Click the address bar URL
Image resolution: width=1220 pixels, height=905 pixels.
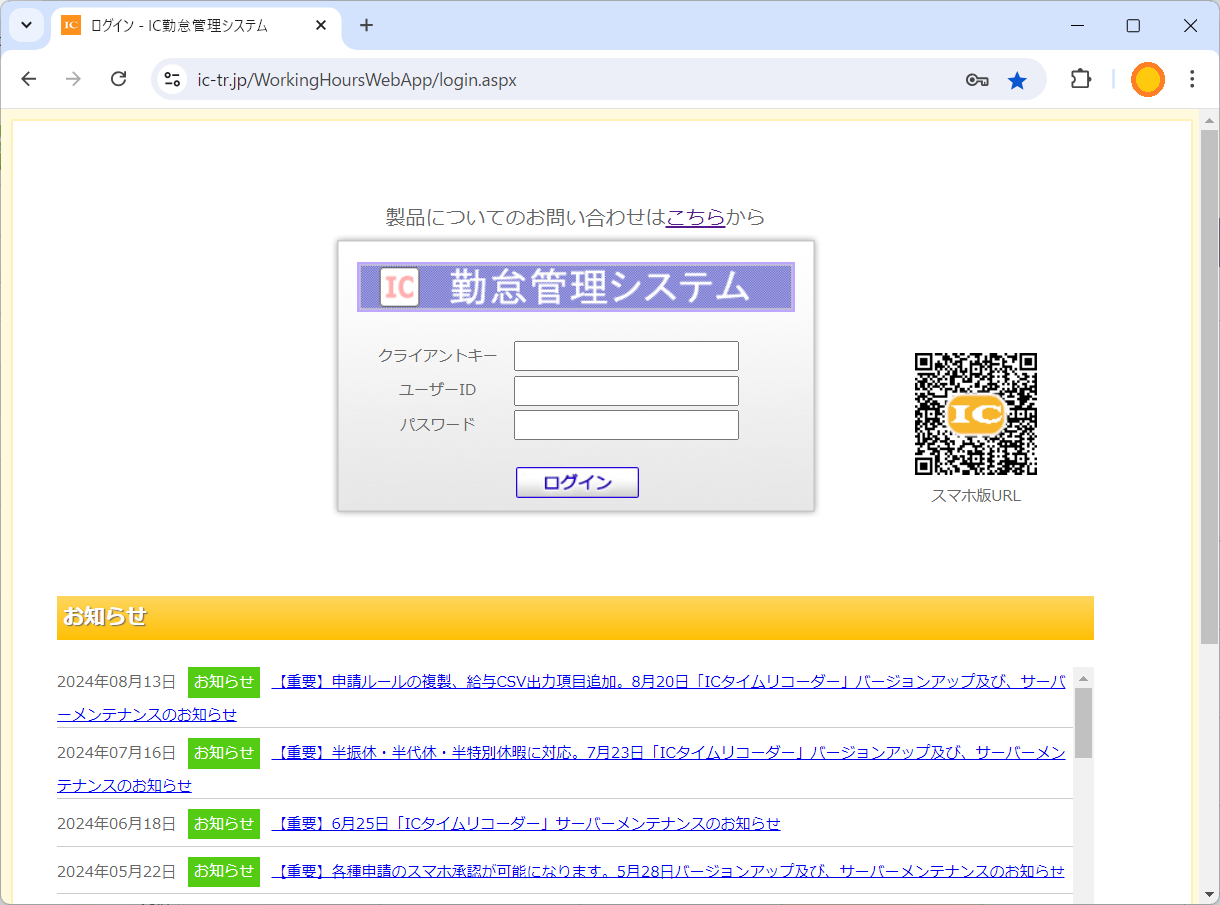[x=357, y=80]
